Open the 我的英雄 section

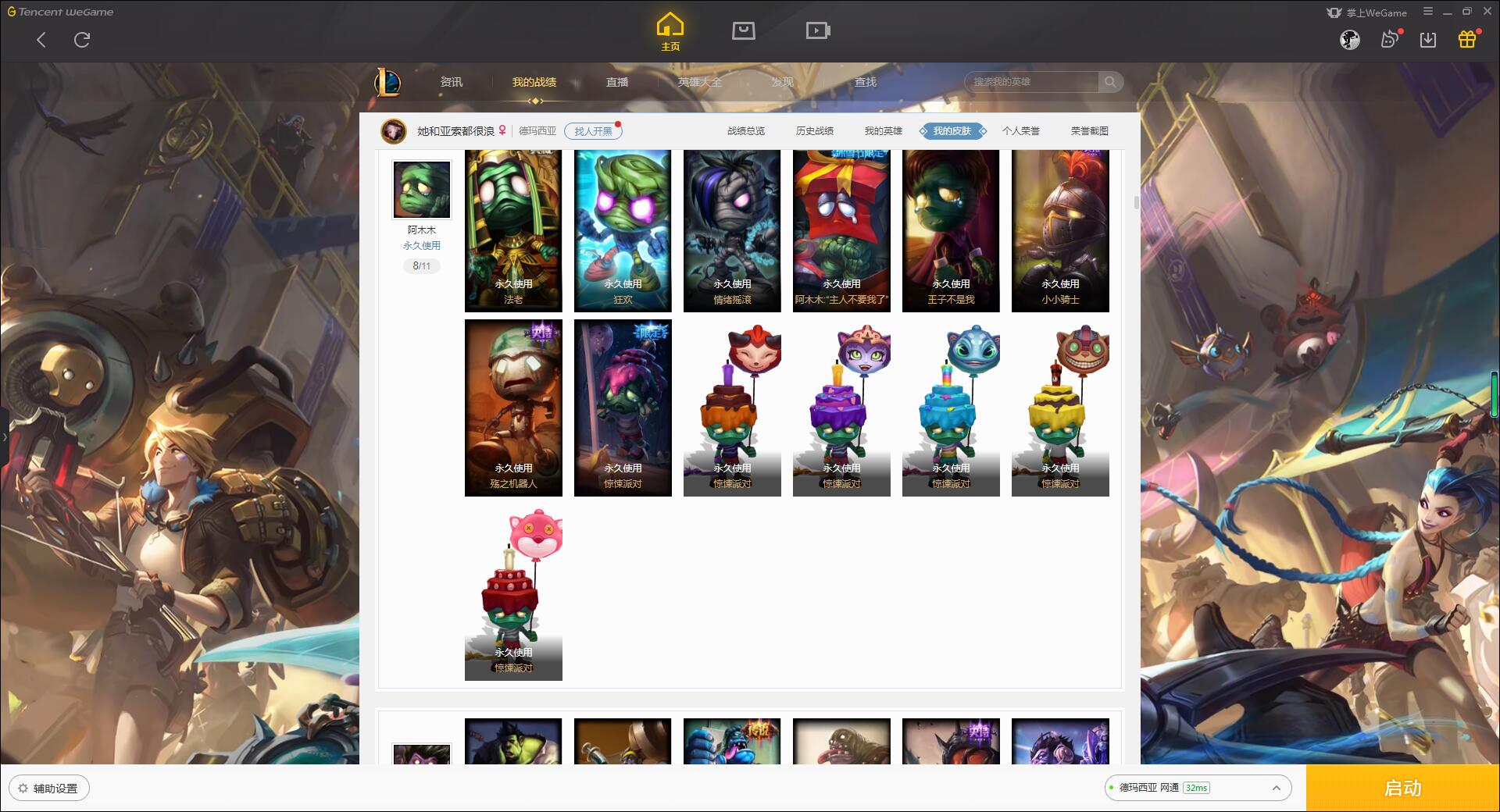pos(884,131)
